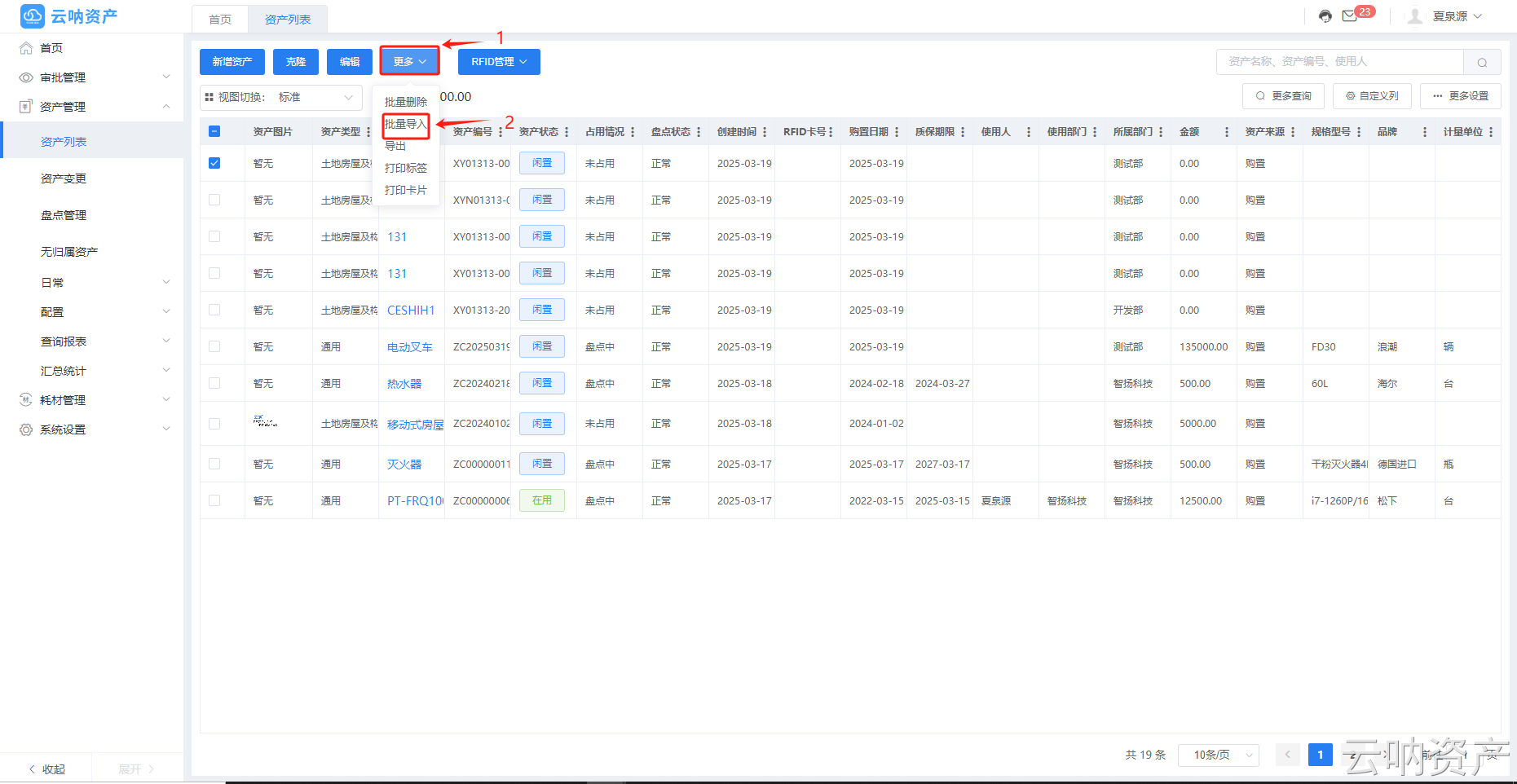This screenshot has width=1517, height=784.
Task: Choose 批量导入 from the 更多 menu
Action: click(406, 124)
